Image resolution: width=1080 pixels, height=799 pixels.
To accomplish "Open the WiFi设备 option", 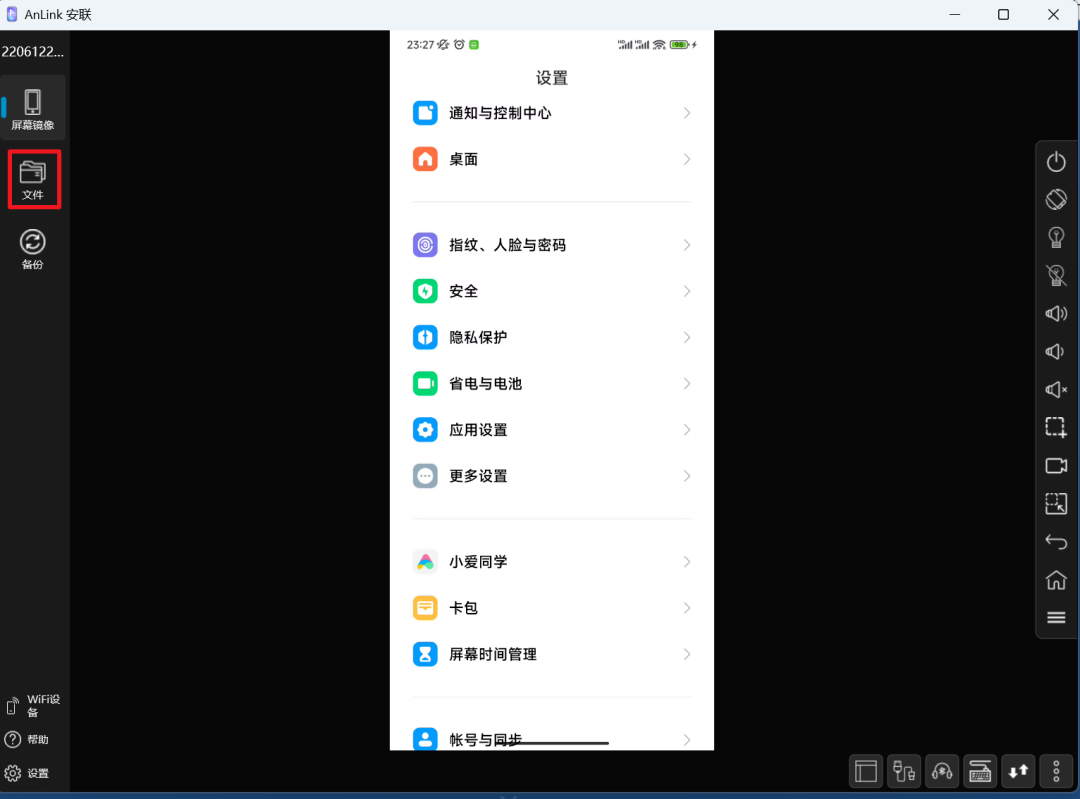I will (33, 705).
